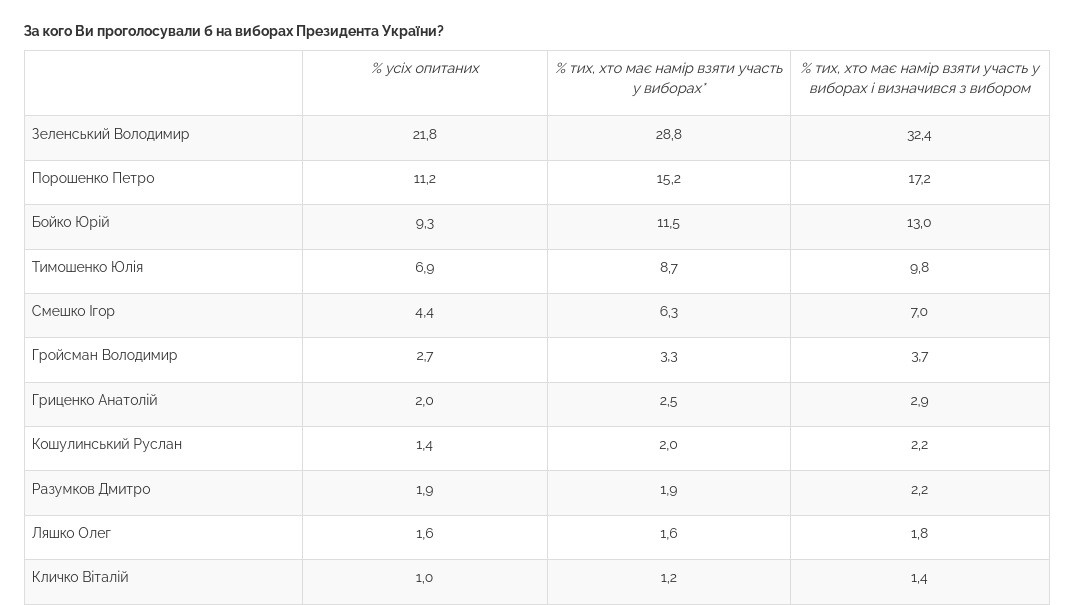The height and width of the screenshot is (605, 1066).
Task: Select the Бойко Юрій name cell
Action: pyautogui.click(x=71, y=222)
